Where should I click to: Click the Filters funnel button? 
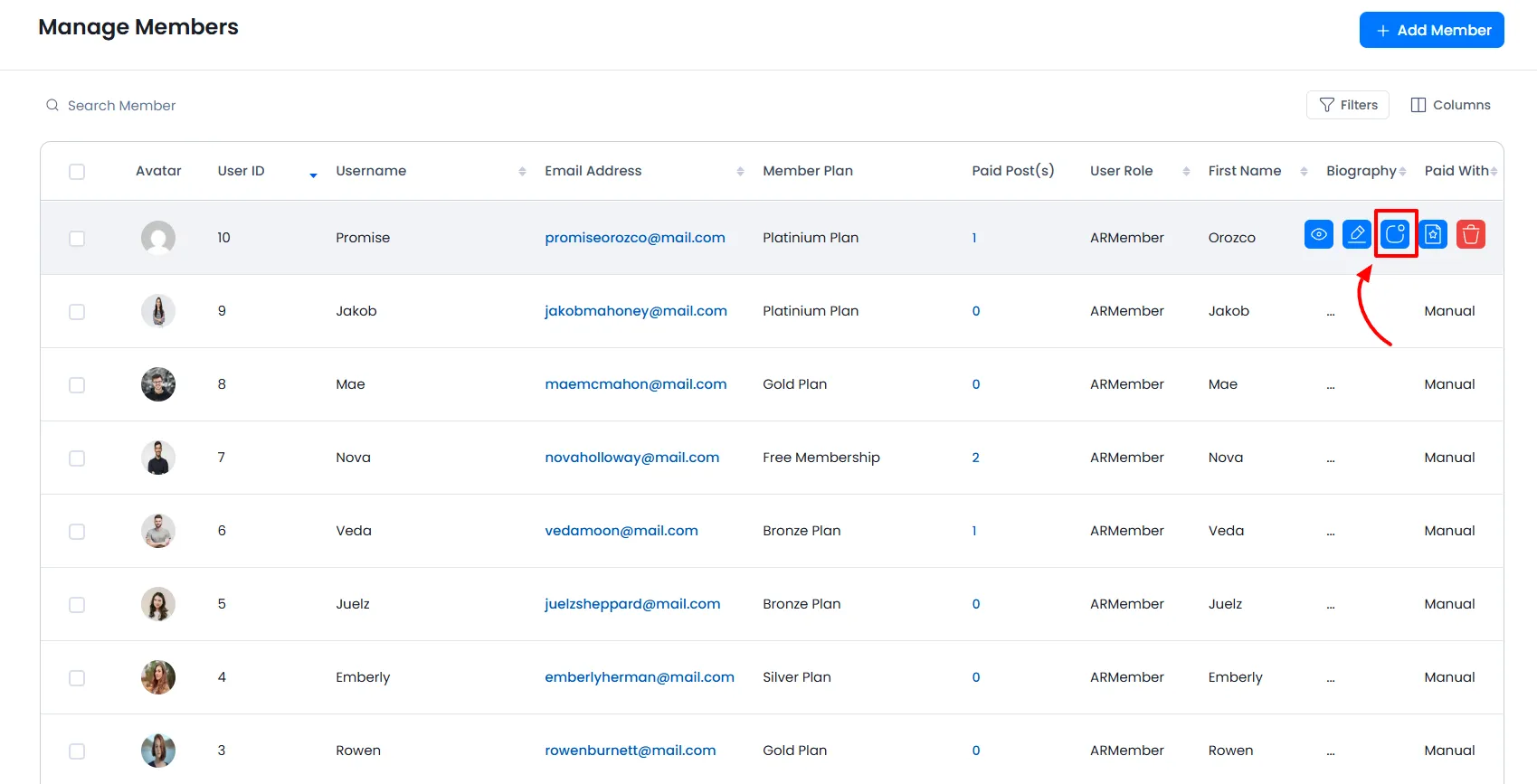coord(1347,105)
